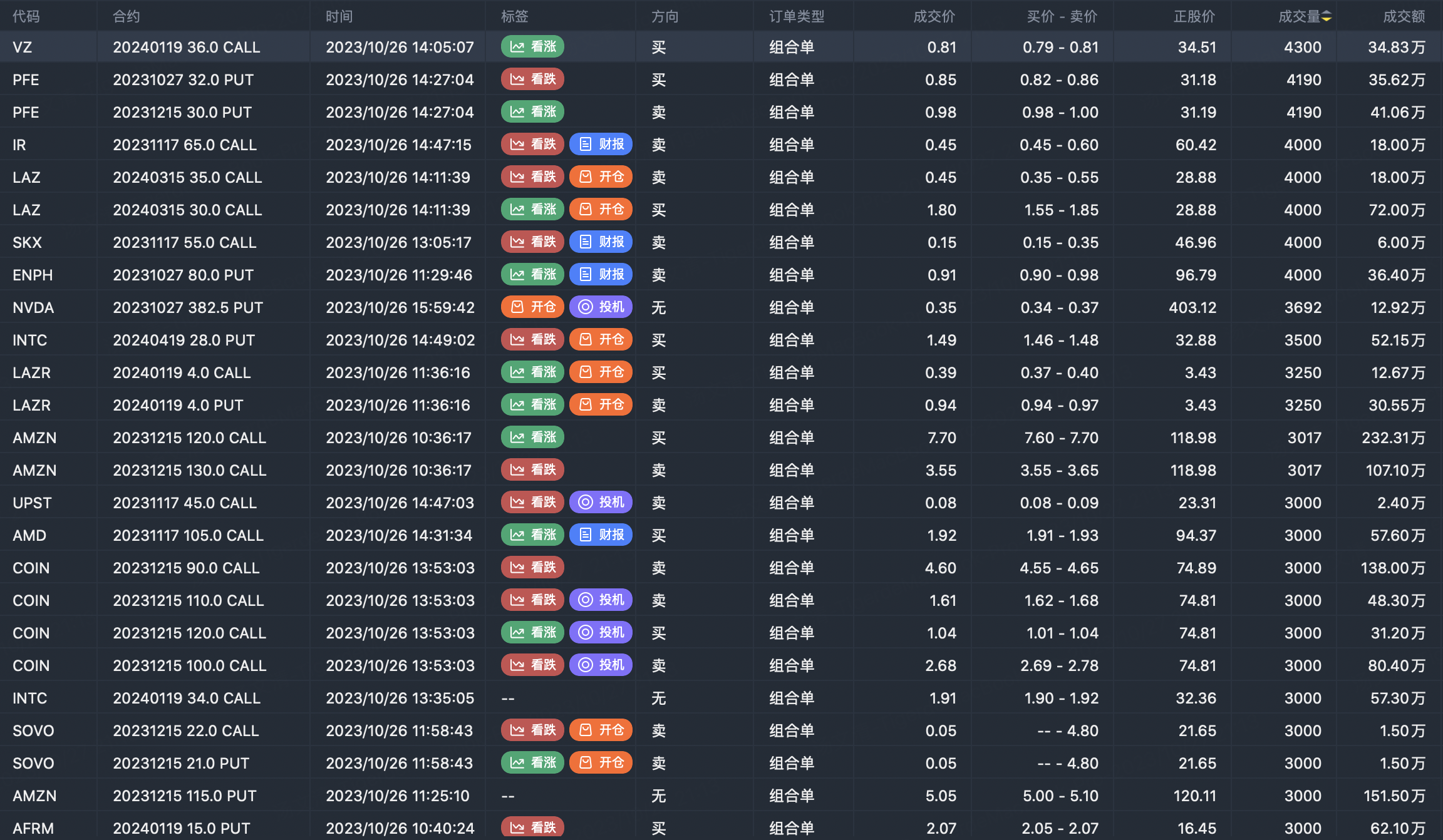This screenshot has height=840, width=1443.
Task: Click the 财报 tag on AMD row
Action: (601, 535)
